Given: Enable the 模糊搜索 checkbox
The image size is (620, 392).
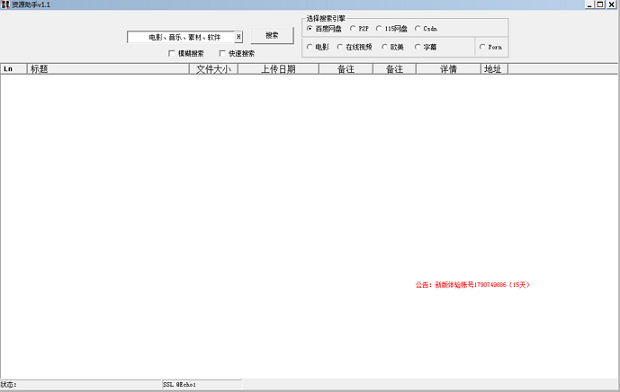Looking at the screenshot, I should coord(172,53).
